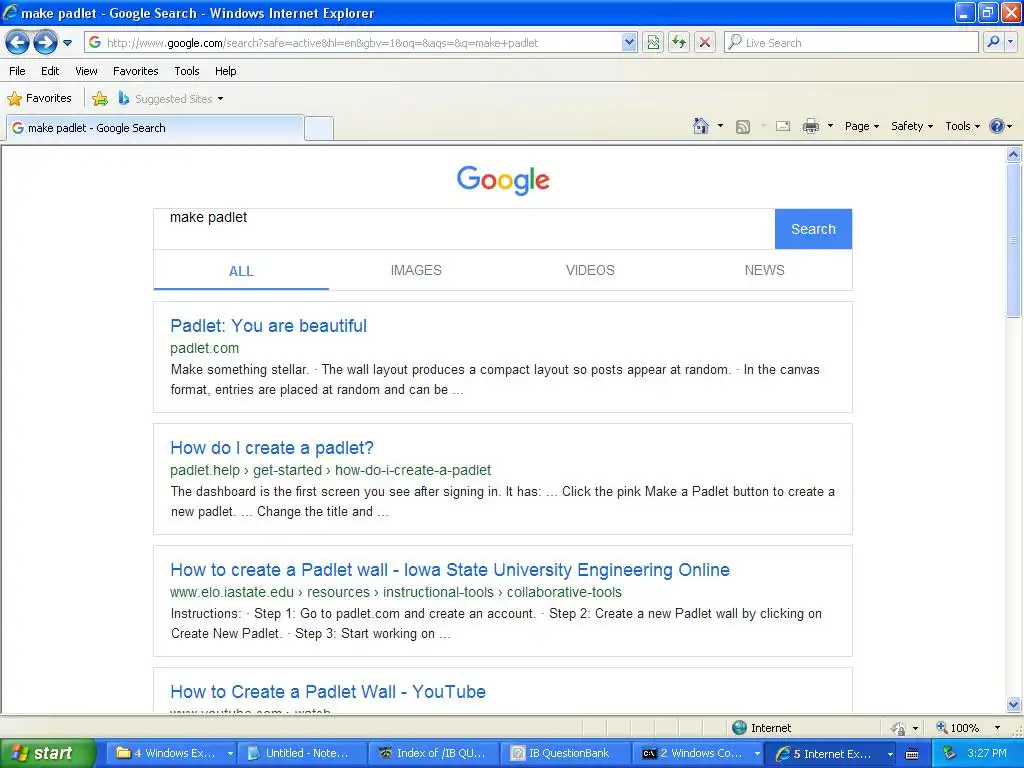Screen dimensions: 1024x768
Task: Click Add to Favorites Bar icon
Action: (x=100, y=99)
